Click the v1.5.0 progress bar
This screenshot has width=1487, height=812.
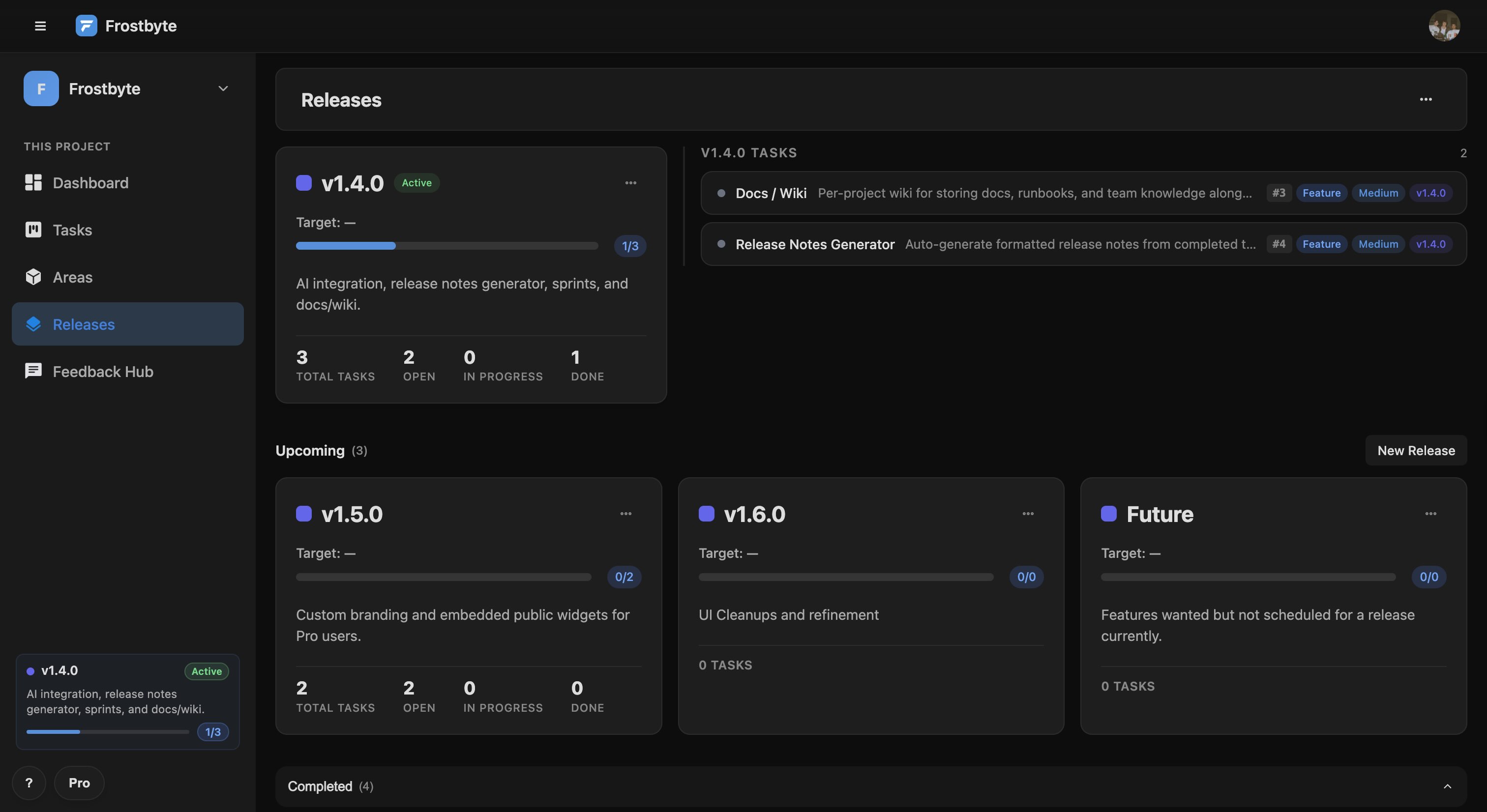tap(444, 577)
